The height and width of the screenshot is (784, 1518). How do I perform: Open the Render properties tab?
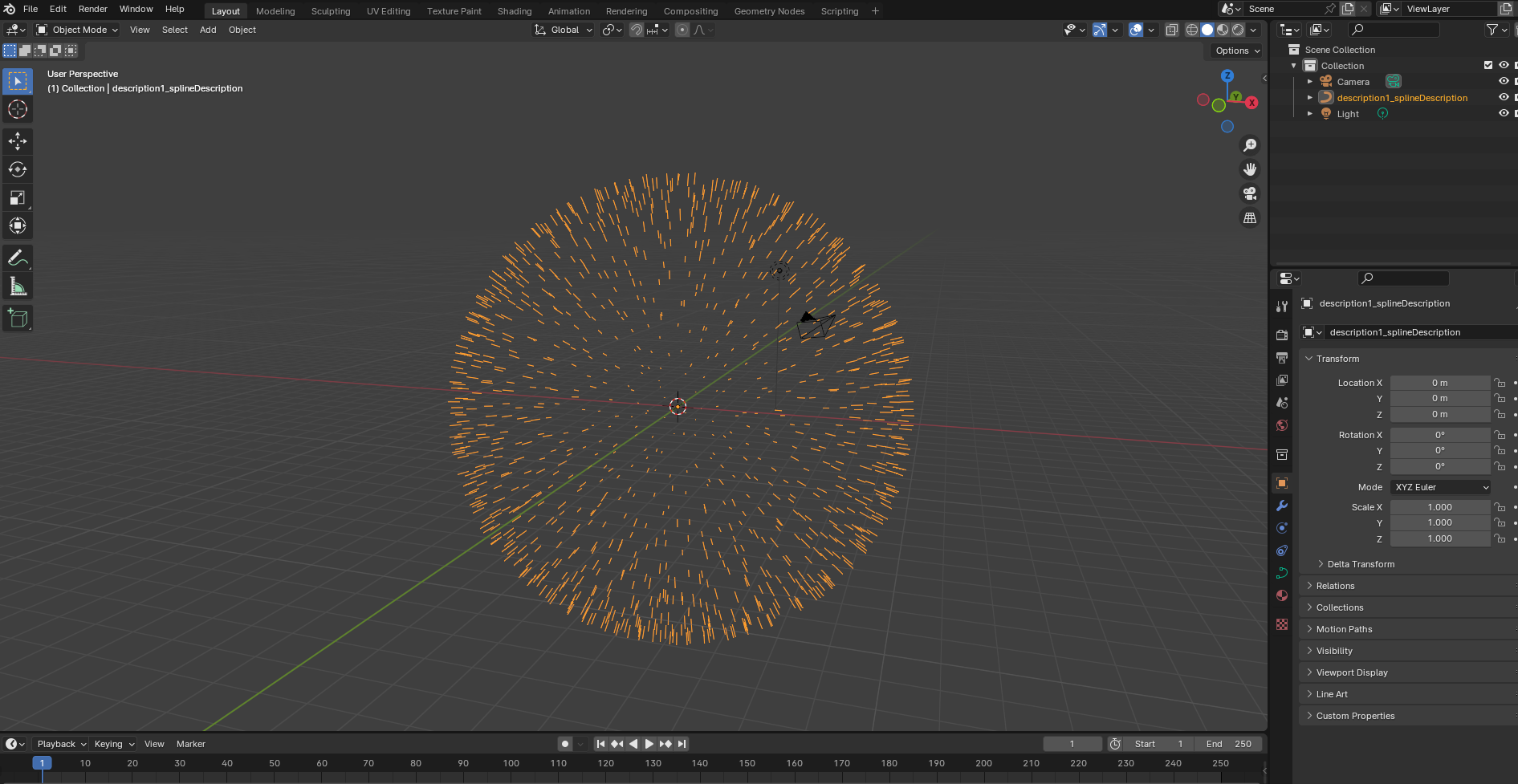coord(1282,335)
